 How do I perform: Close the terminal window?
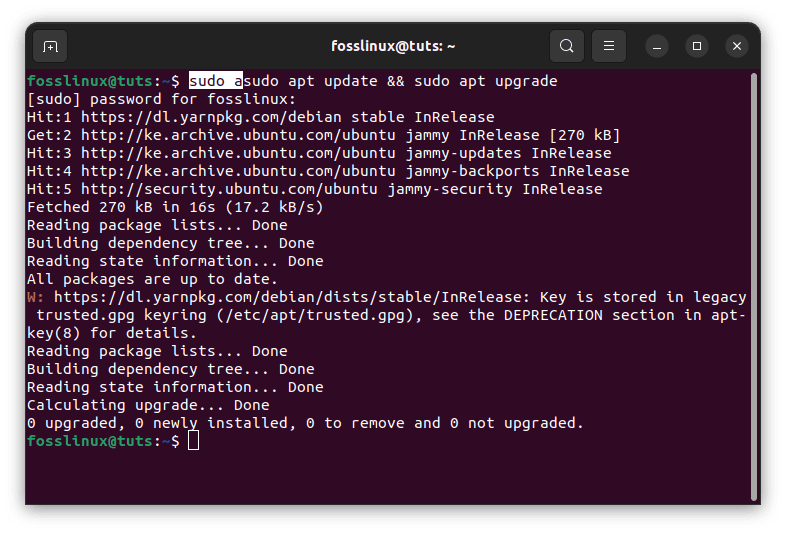tap(737, 46)
